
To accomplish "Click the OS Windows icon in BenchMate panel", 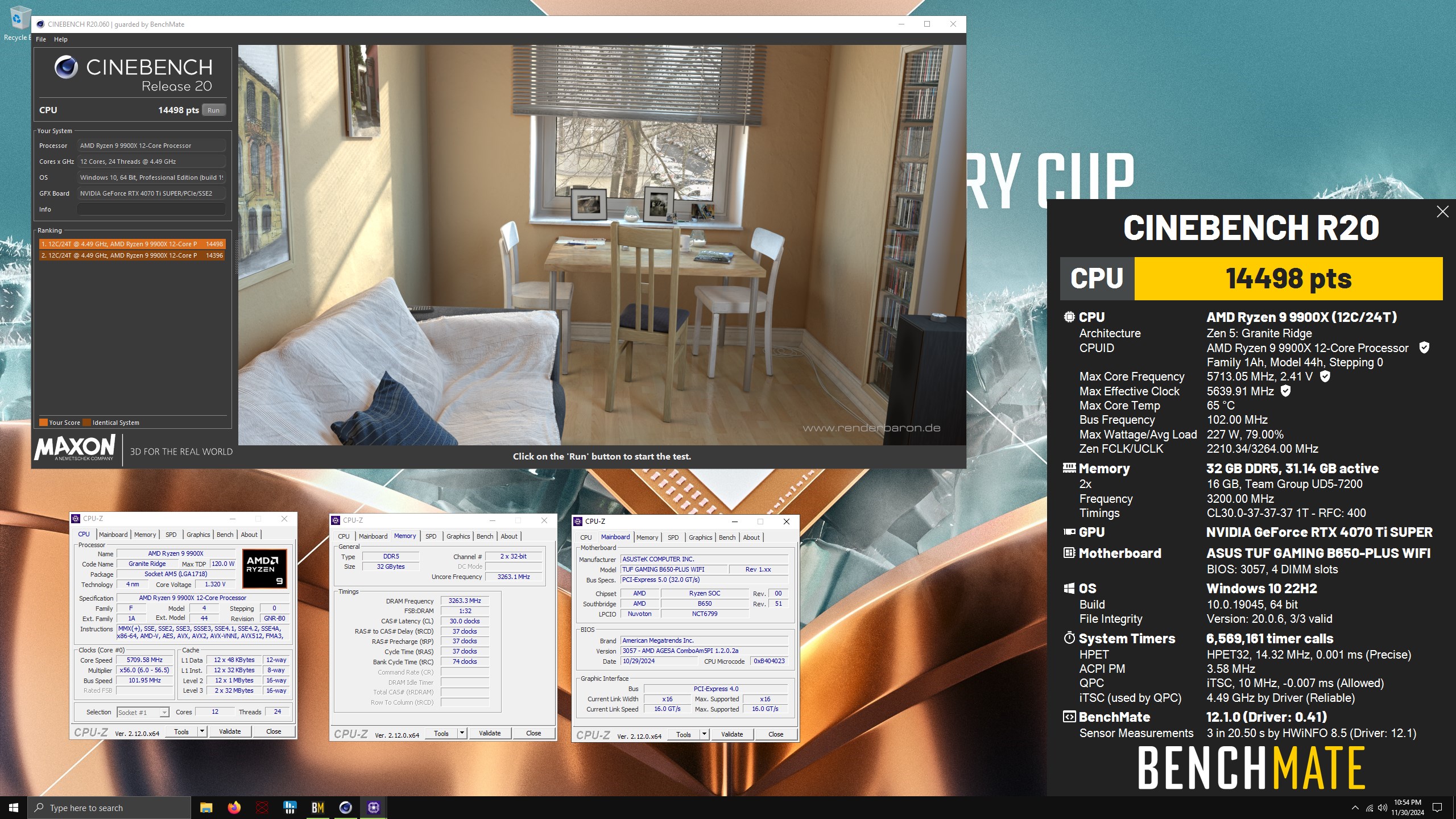I will point(1069,588).
